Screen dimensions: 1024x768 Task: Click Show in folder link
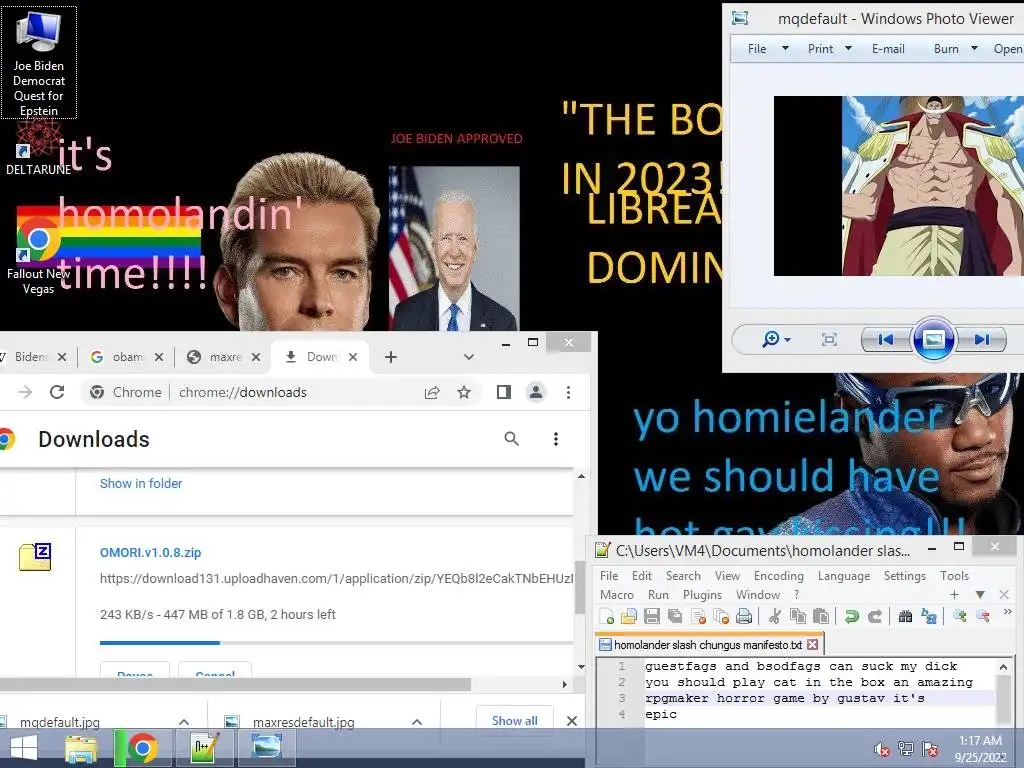tap(140, 483)
